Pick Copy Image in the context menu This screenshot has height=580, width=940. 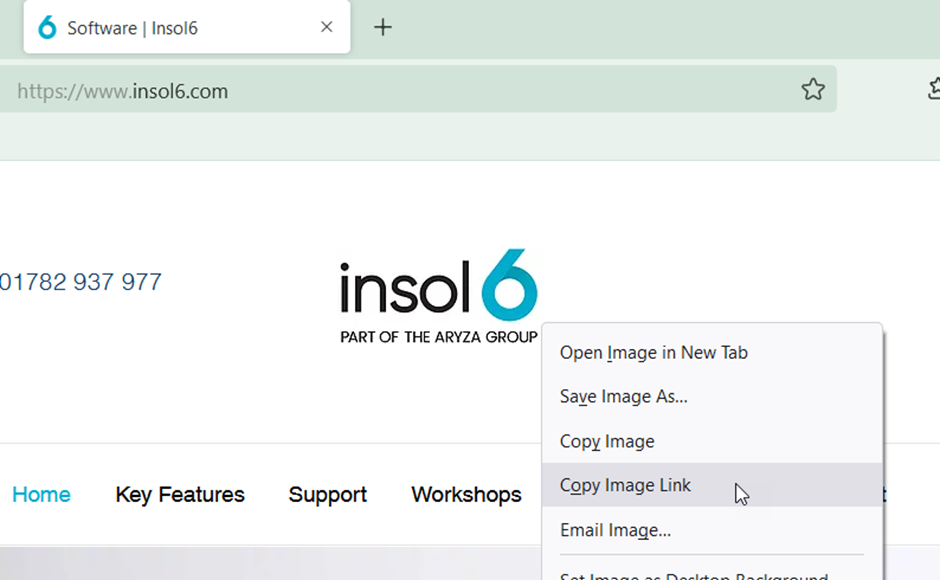click(x=606, y=441)
